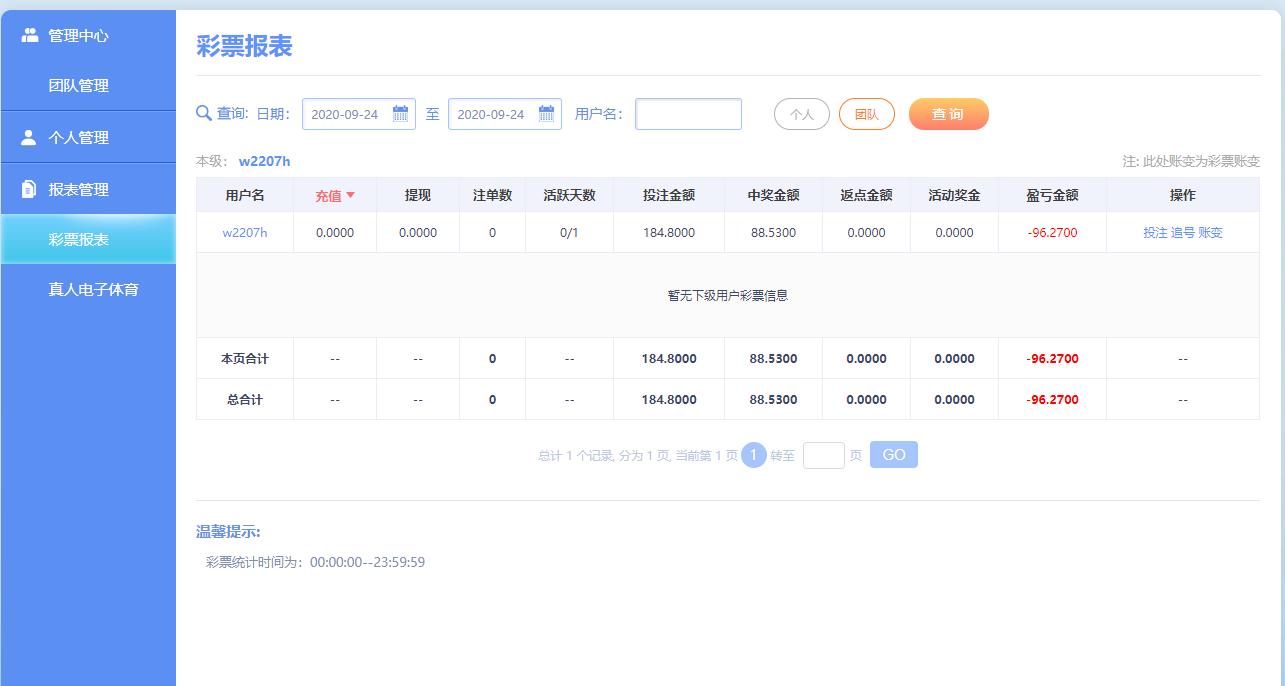Open the end date picker field

(492, 114)
